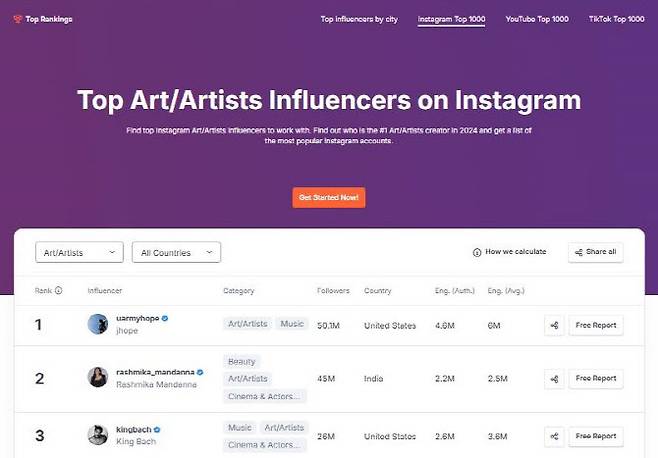Click share icon in King Bach row
Image resolution: width=658 pixels, height=458 pixels.
[555, 436]
